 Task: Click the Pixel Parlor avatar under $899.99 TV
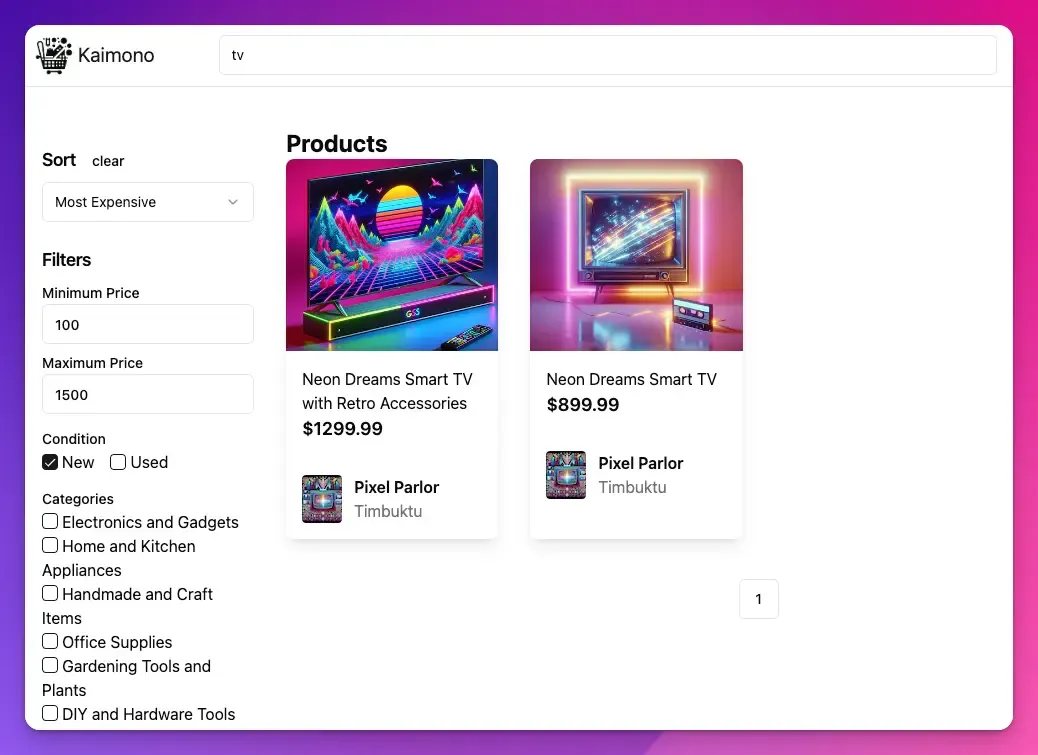(565, 475)
